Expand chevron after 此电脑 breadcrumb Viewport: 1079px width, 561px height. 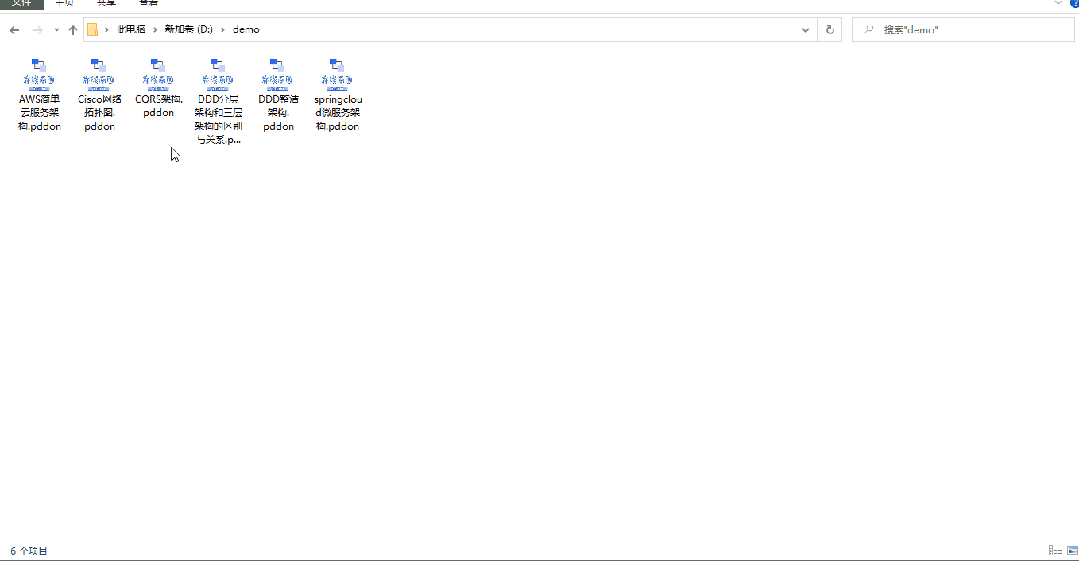click(x=156, y=30)
